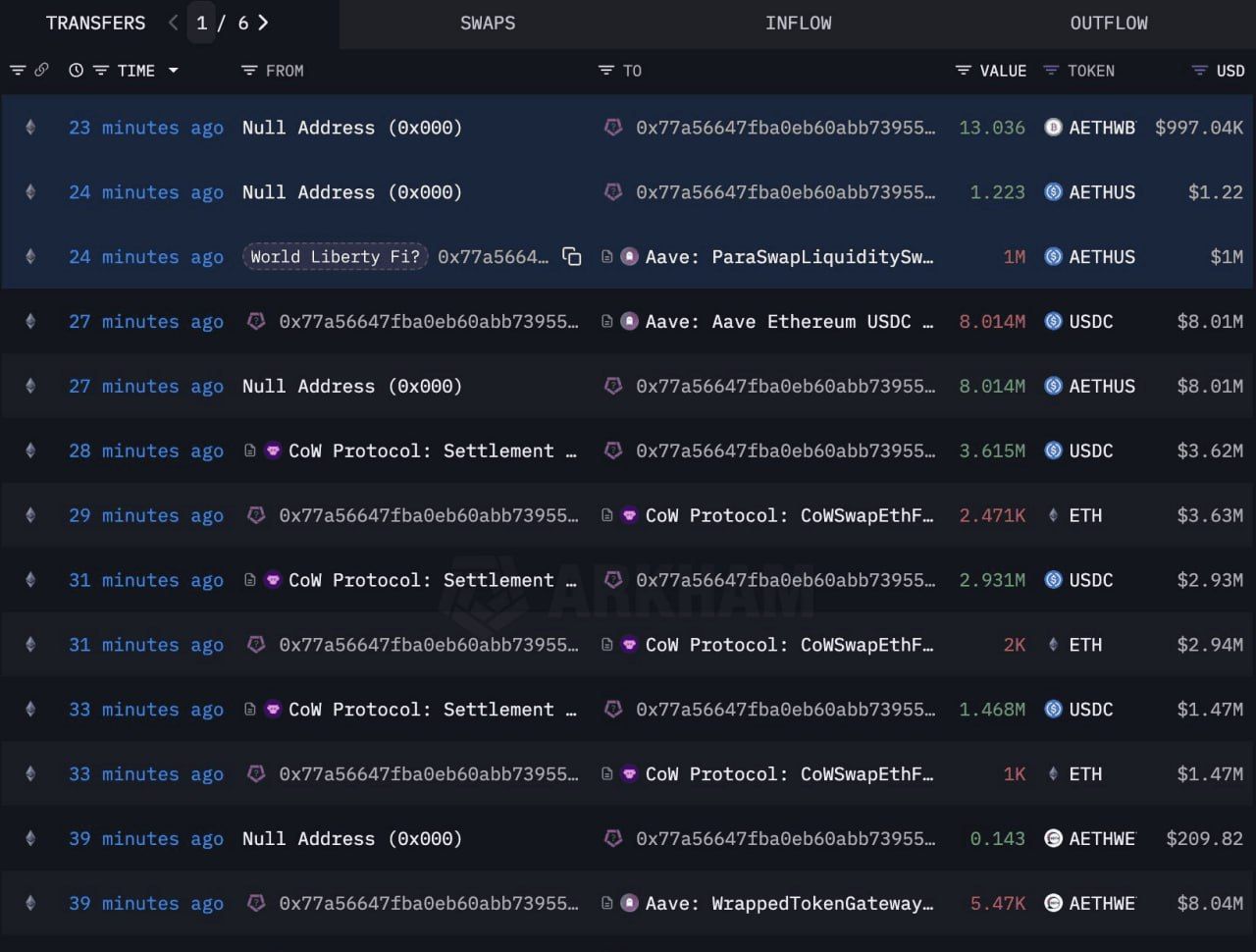Click the 13.036 value cell

(x=992, y=128)
